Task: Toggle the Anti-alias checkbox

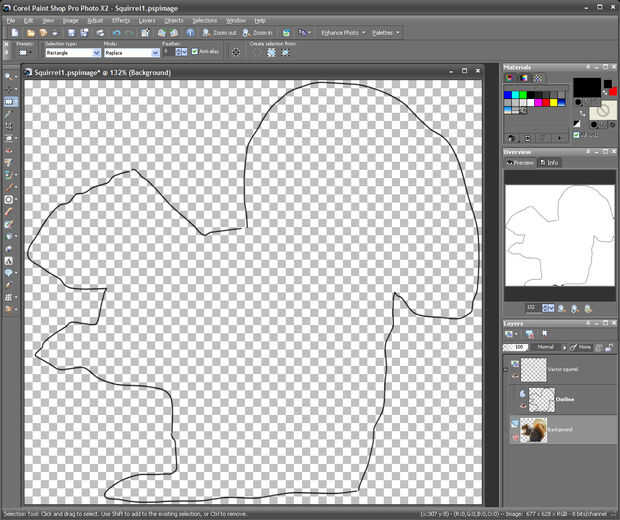Action: [195, 52]
